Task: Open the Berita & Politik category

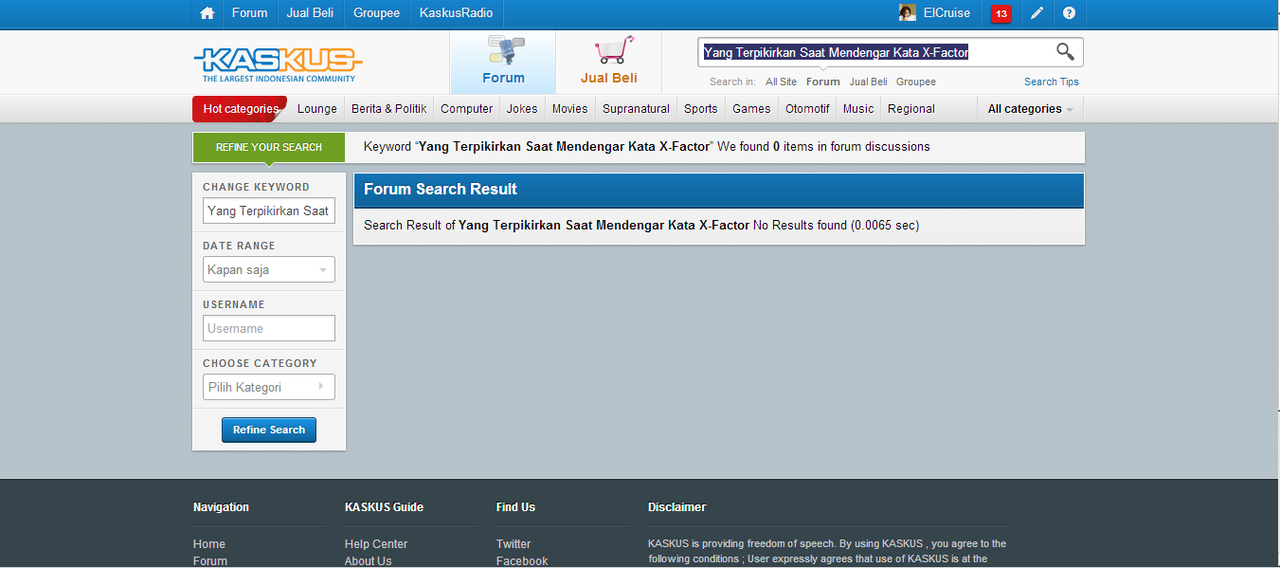Action: click(x=389, y=109)
